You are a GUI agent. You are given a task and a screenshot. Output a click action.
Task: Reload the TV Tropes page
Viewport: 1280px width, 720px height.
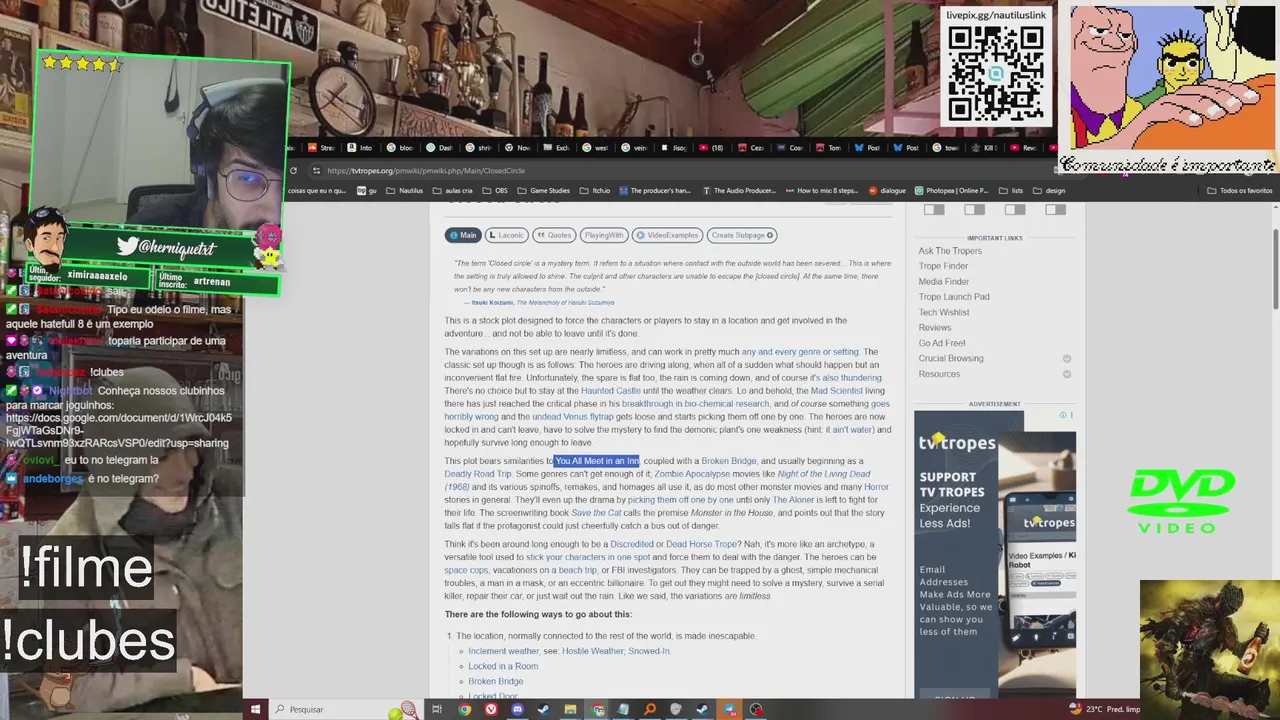point(293,170)
